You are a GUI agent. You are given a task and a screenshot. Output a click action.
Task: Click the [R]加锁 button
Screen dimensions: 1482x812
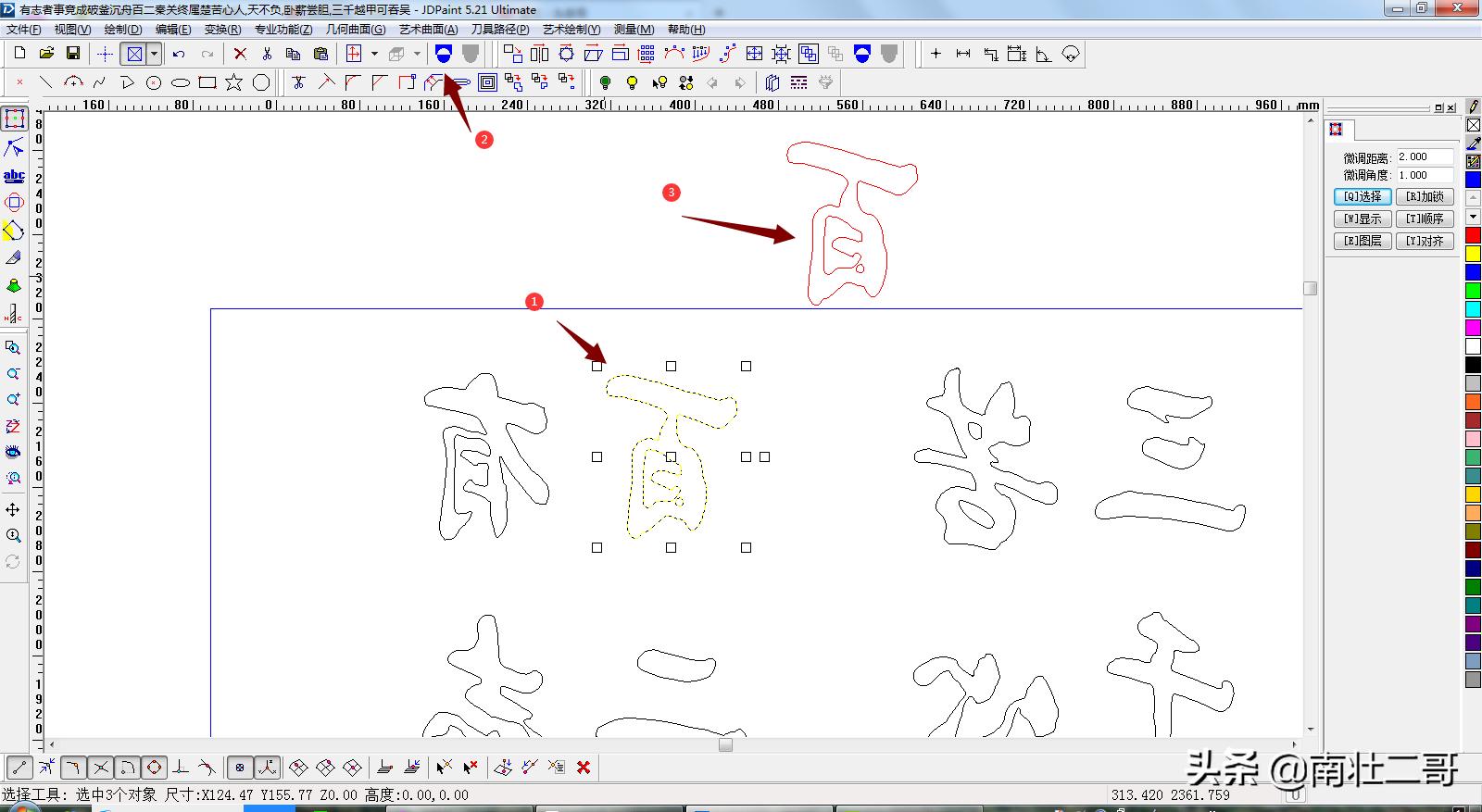(1425, 196)
